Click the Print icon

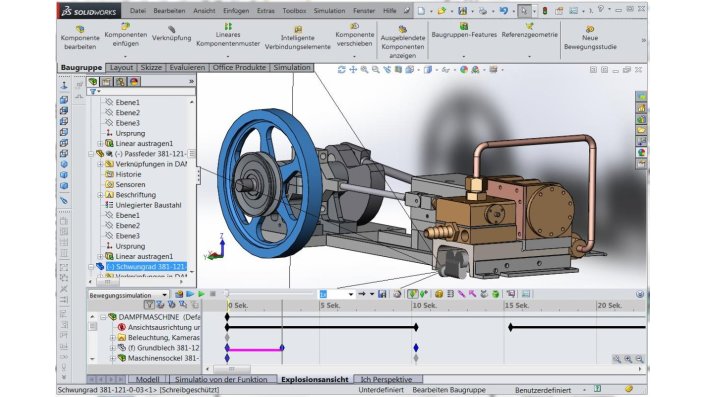tap(482, 11)
